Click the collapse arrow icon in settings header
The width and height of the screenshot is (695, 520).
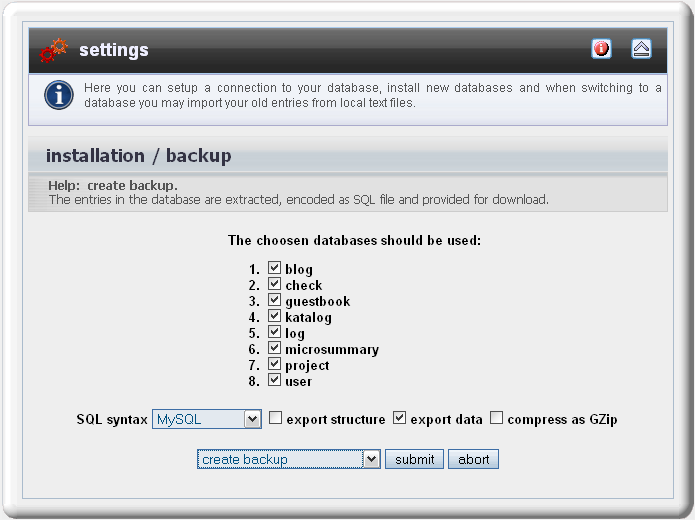point(641,49)
